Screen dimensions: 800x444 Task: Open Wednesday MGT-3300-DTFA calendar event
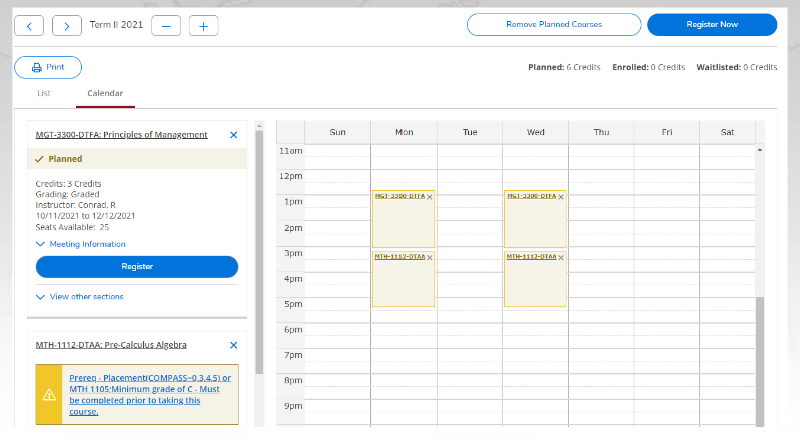point(532,196)
